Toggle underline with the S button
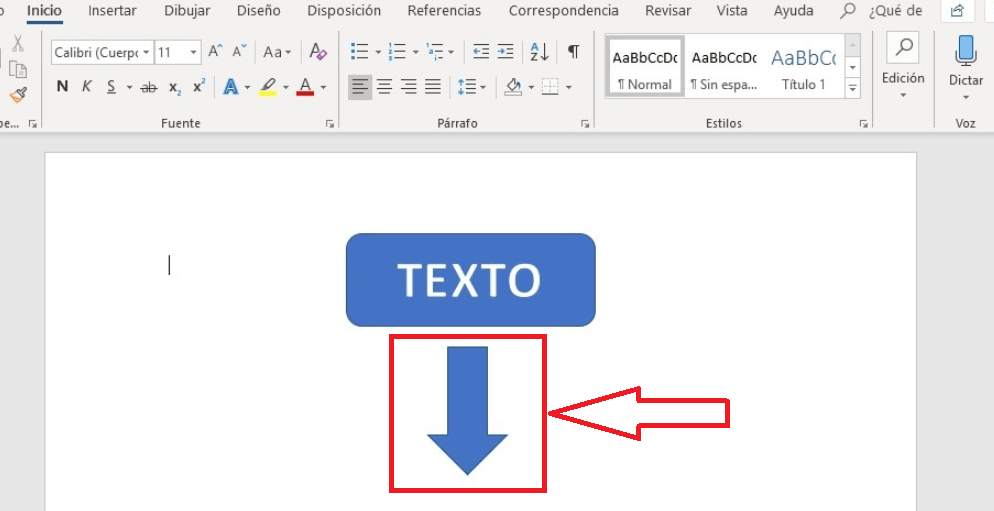 tap(112, 87)
